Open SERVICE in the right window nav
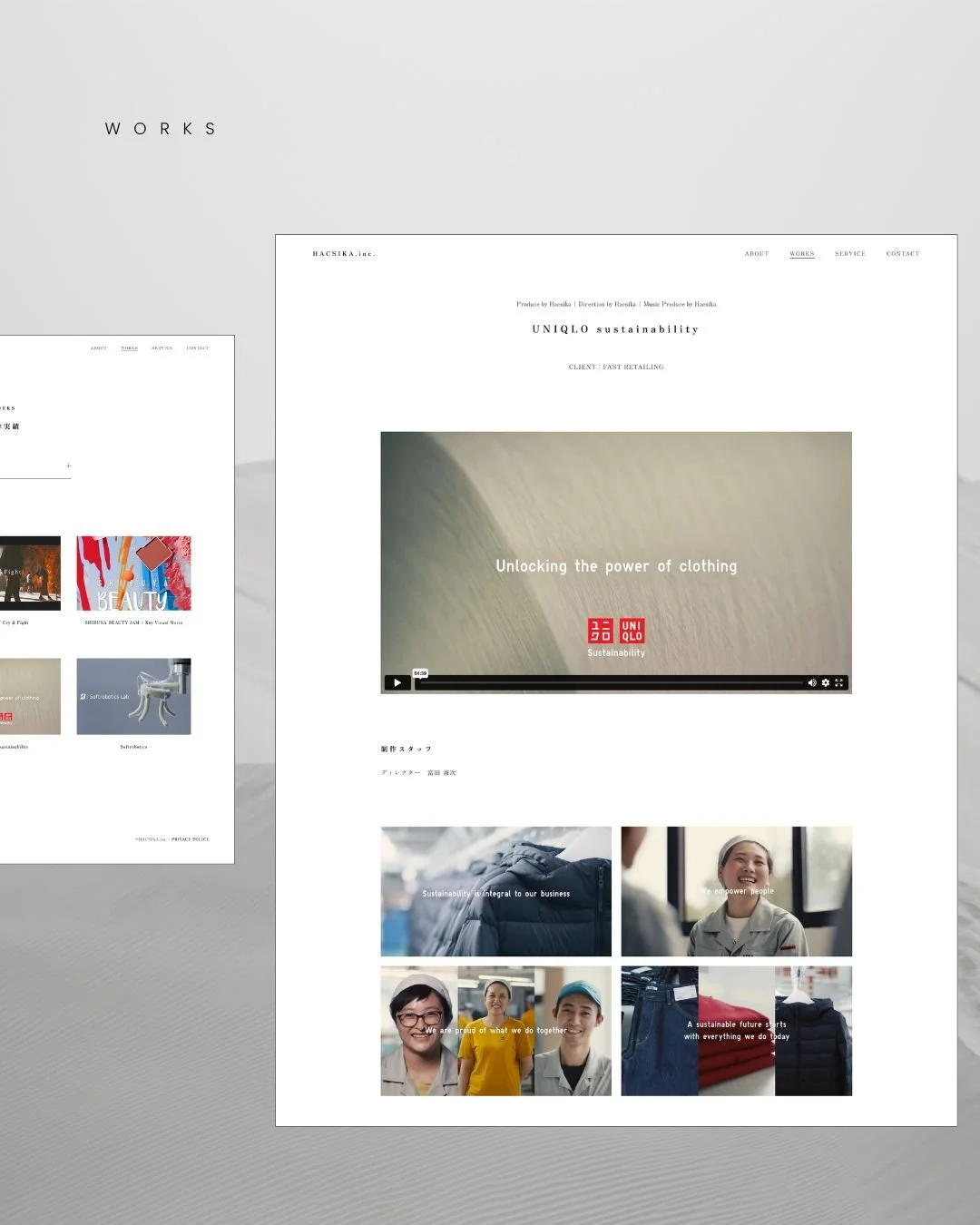980x1225 pixels. 850,254
